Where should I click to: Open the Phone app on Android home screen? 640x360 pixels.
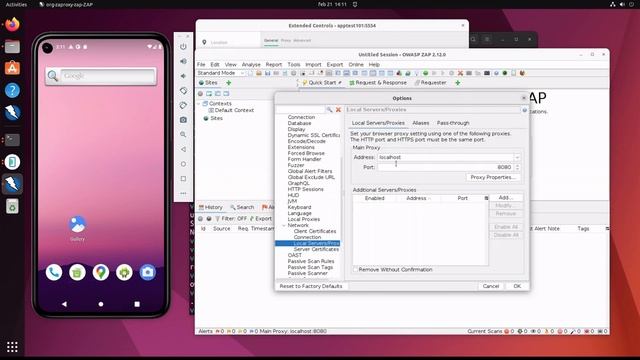[x=54, y=272]
